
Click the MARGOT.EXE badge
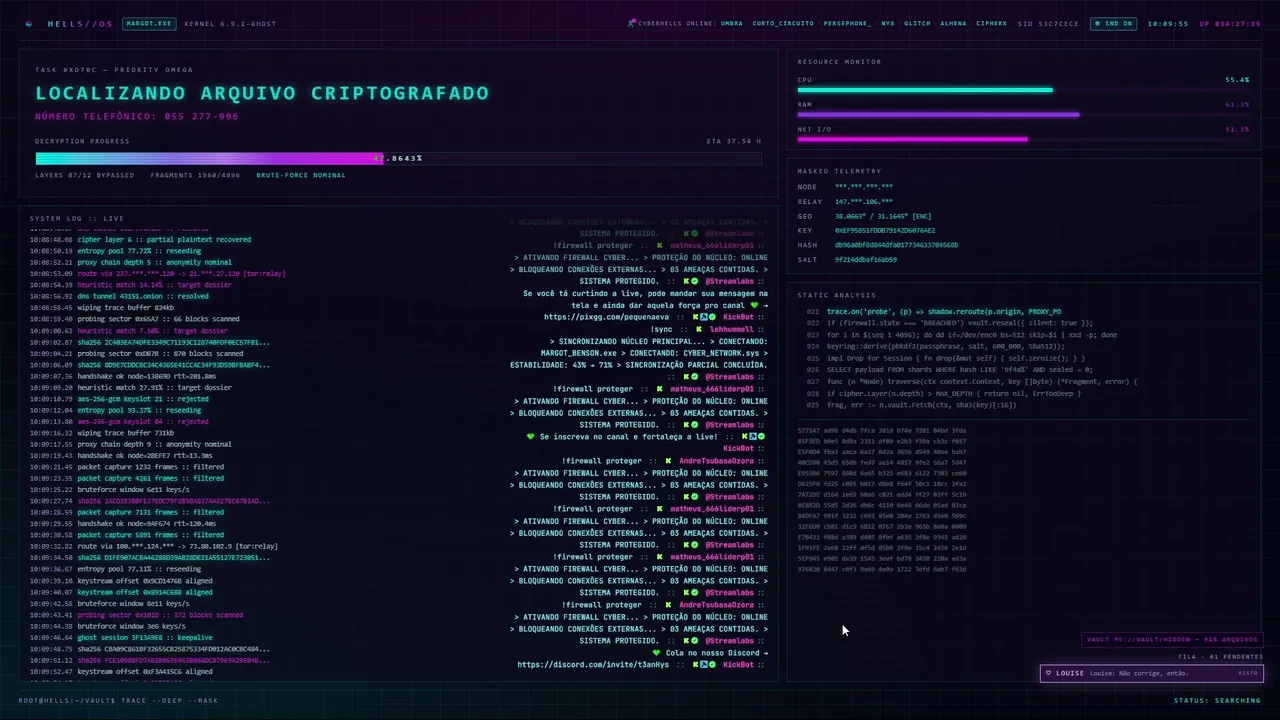click(x=148, y=23)
